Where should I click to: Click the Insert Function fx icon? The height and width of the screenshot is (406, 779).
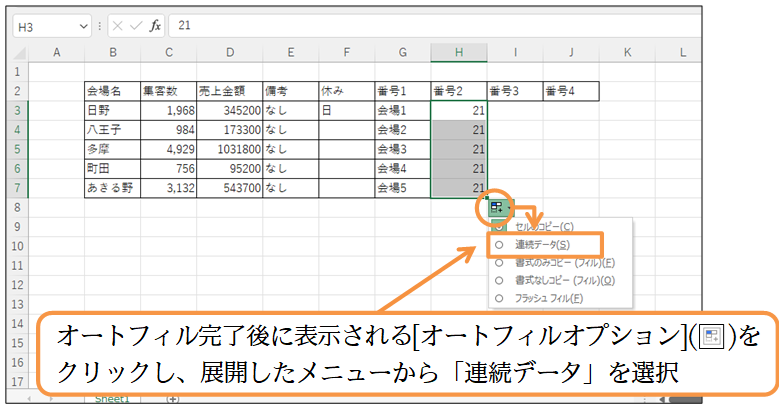click(x=155, y=26)
